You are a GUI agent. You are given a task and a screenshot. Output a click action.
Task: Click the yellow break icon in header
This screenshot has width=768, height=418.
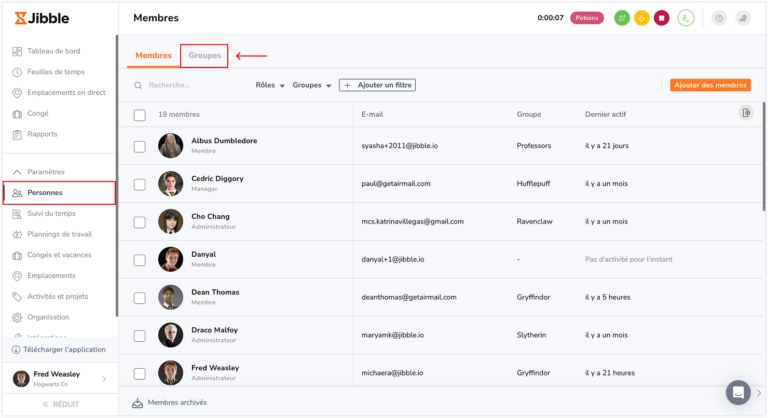(x=642, y=18)
